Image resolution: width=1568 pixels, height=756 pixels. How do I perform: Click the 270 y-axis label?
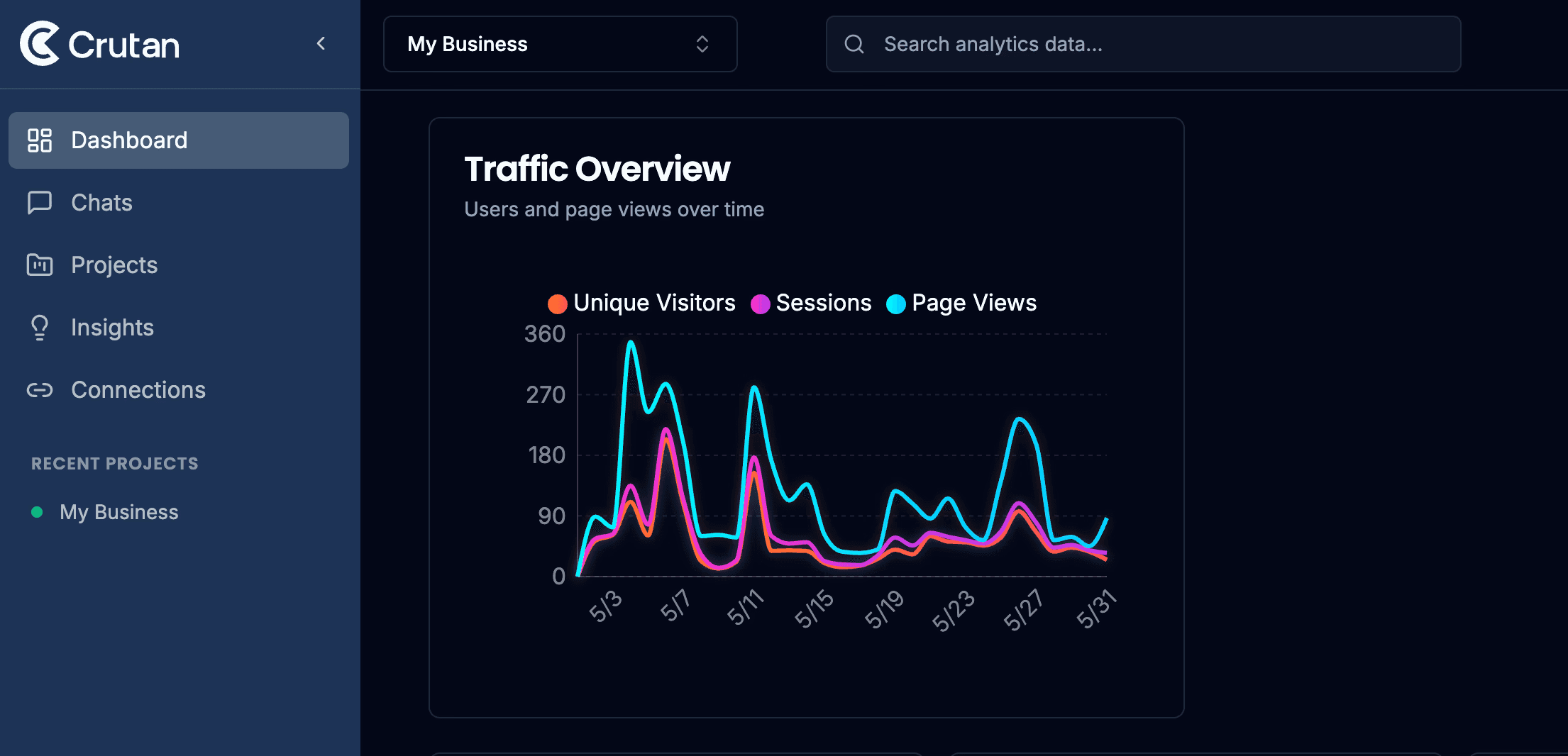(546, 395)
